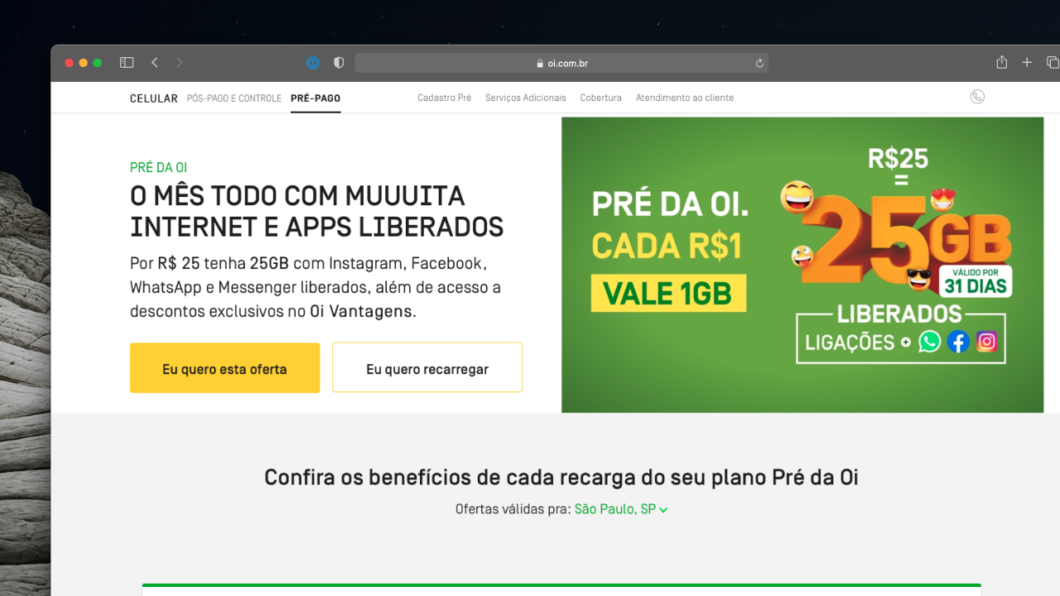1060x596 pixels.
Task: Click the Eu quero esta oferta button
Action: click(224, 368)
